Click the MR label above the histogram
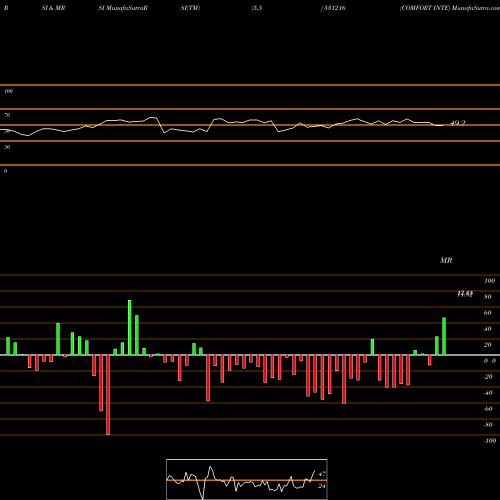This screenshot has height=500, width=500. pos(446,260)
